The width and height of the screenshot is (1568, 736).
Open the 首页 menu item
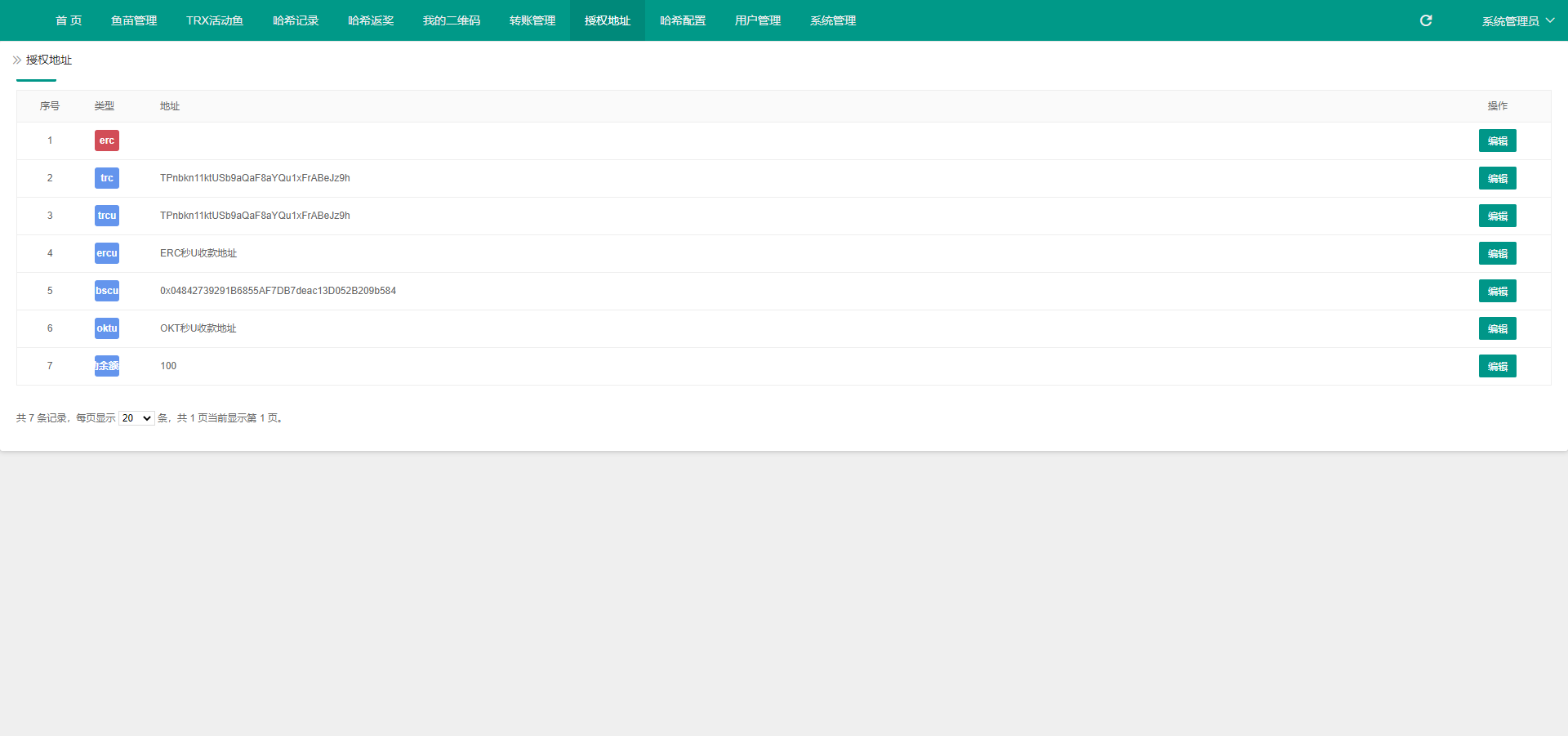pos(69,20)
